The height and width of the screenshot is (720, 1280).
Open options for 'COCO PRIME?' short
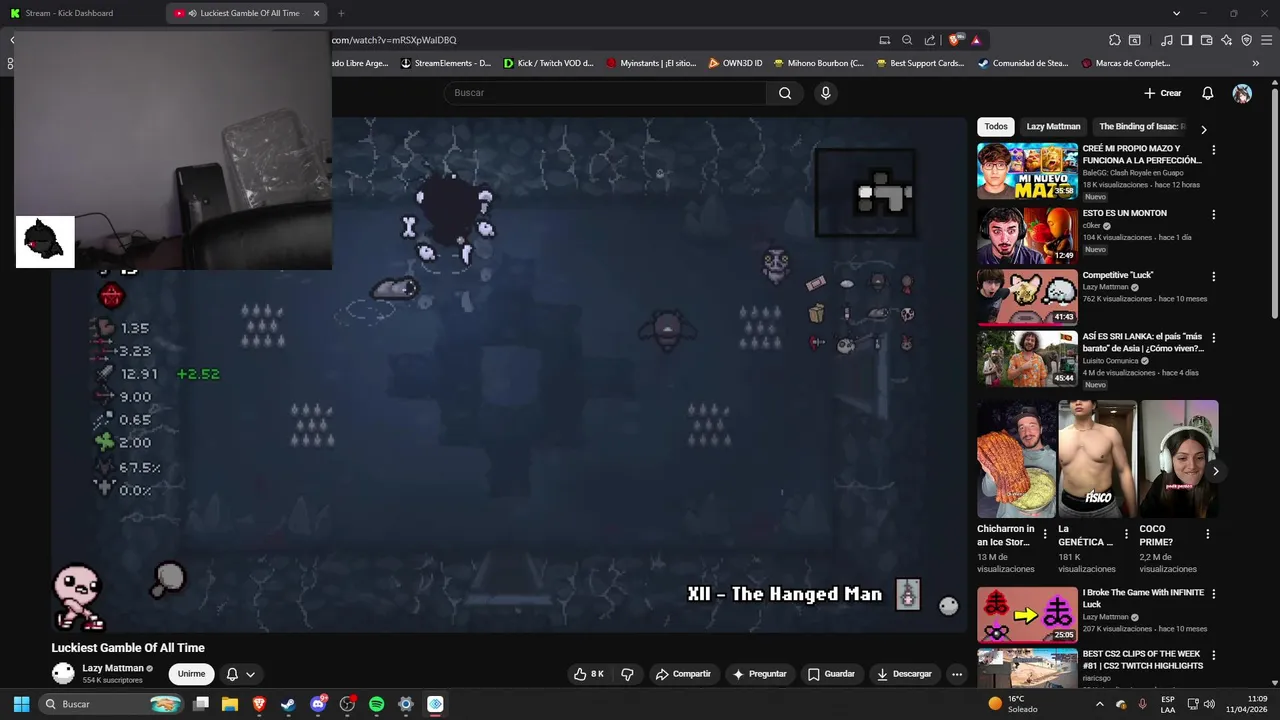1207,534
